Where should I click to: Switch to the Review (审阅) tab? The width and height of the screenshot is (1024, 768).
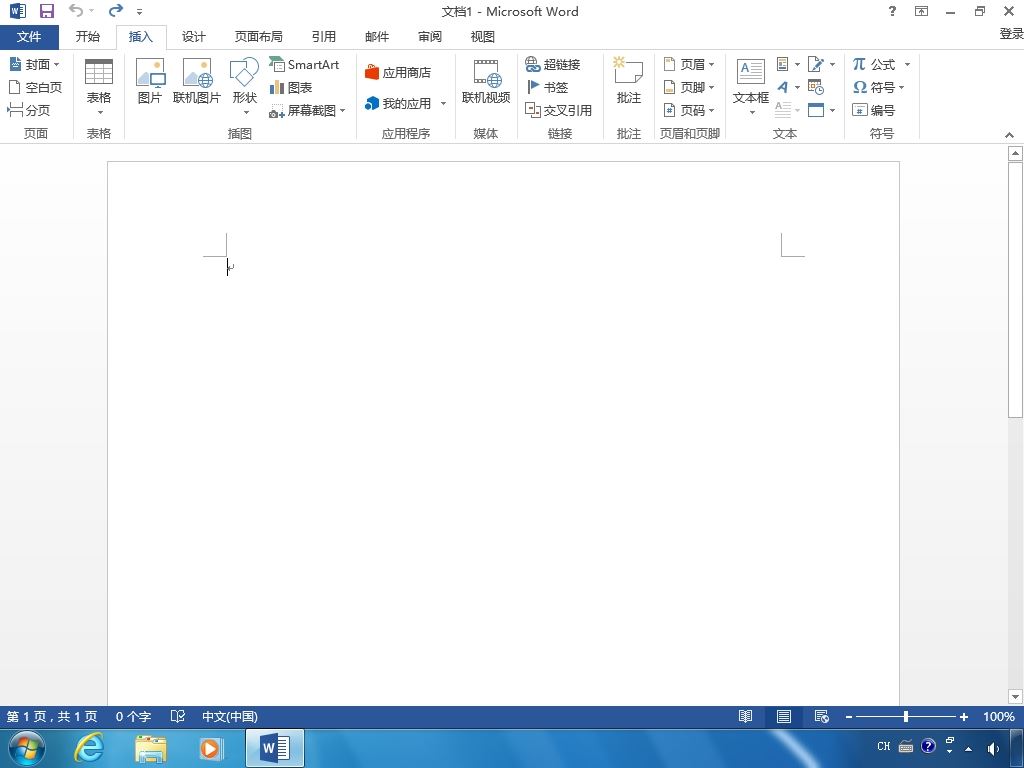click(429, 37)
